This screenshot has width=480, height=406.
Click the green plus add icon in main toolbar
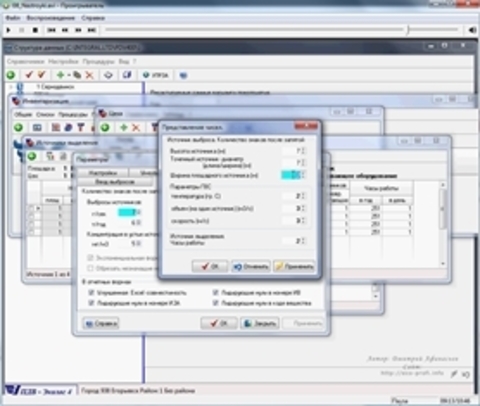point(60,75)
